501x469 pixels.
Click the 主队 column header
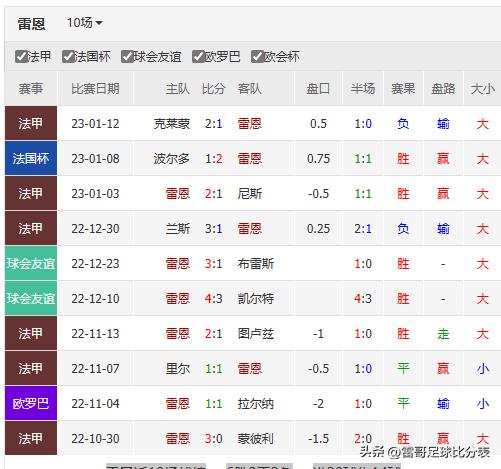178,89
